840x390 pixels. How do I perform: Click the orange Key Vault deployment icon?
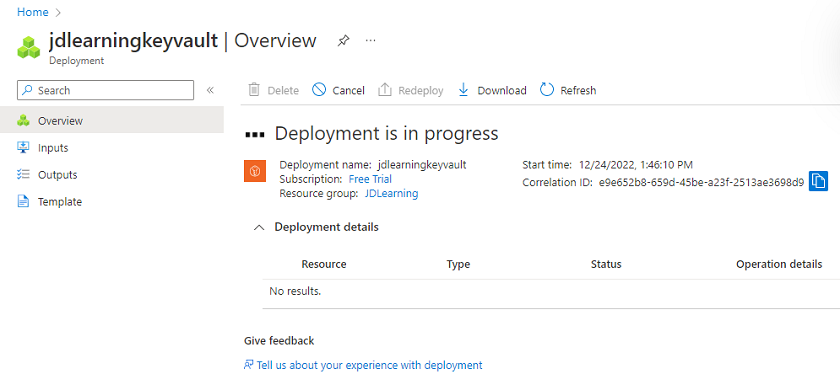pyautogui.click(x=255, y=170)
